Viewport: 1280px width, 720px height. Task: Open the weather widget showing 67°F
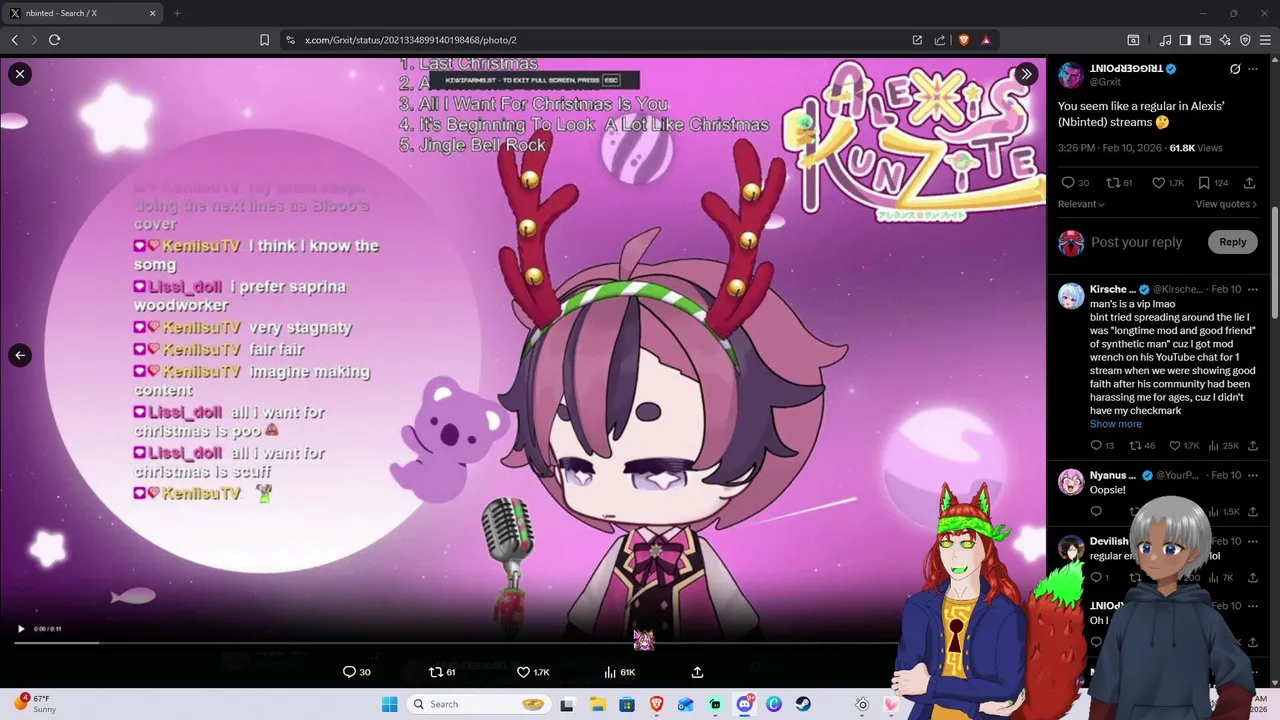(x=36, y=704)
